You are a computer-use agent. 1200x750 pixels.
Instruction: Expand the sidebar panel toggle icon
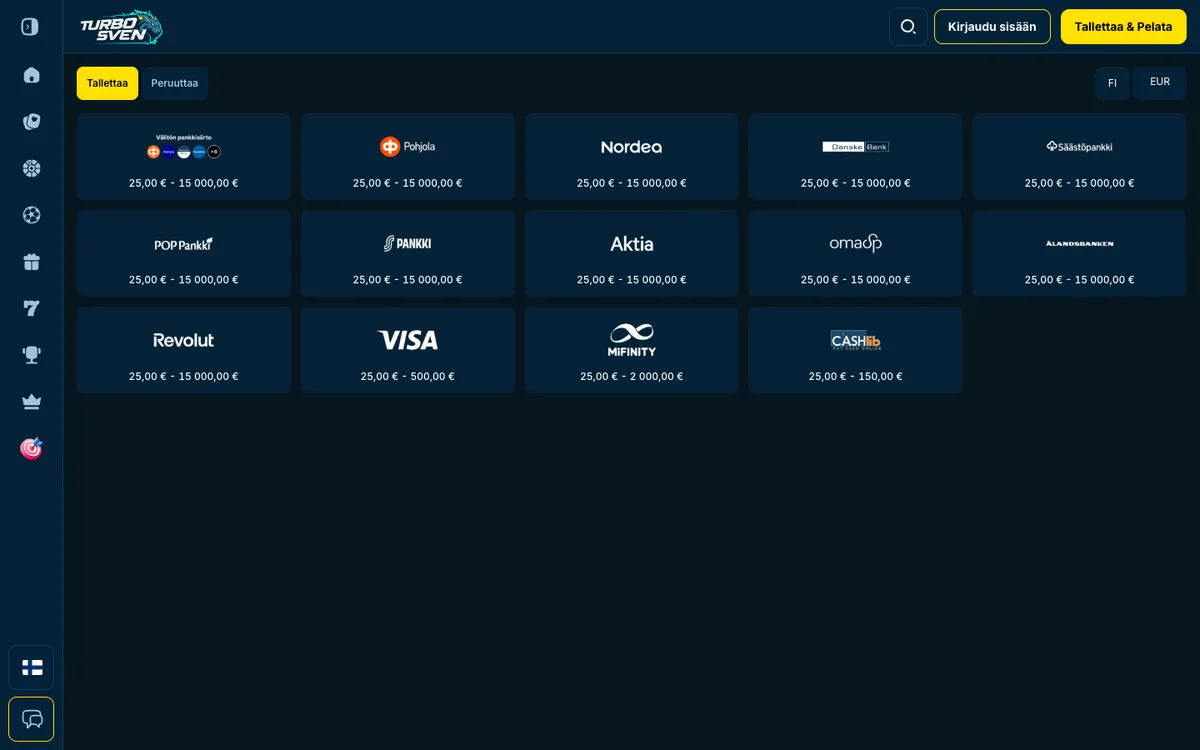[x=30, y=27]
